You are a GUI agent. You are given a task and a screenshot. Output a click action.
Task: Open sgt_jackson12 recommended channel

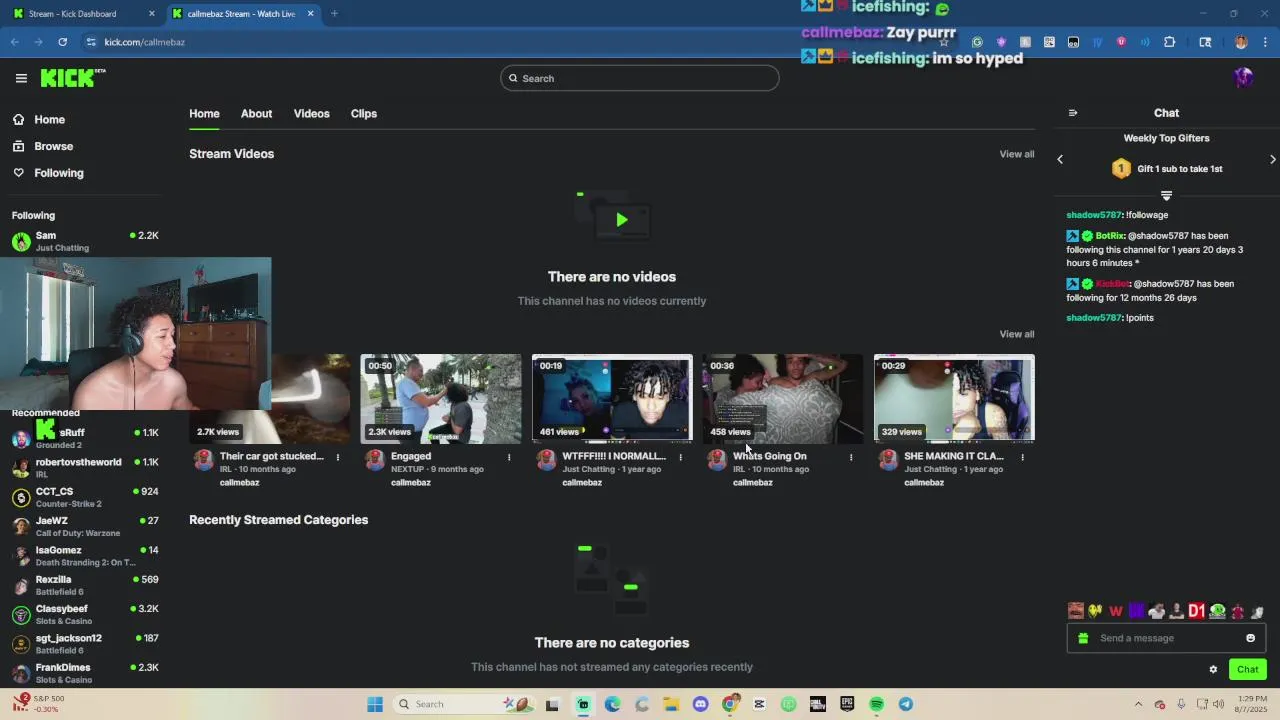[85, 643]
